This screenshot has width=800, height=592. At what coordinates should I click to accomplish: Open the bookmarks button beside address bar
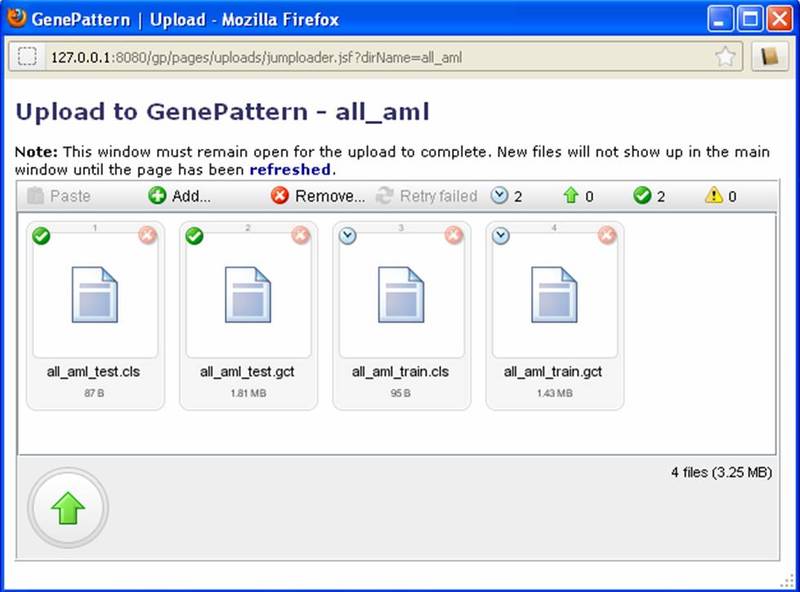click(x=770, y=57)
